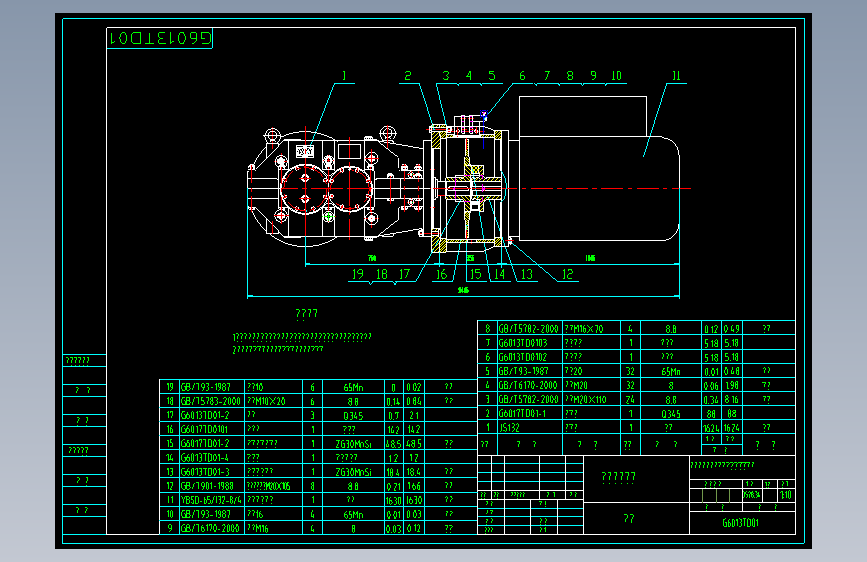This screenshot has width=867, height=562.
Task: Click the ZG30MnSi material cell in row 13
Action: (x=353, y=472)
